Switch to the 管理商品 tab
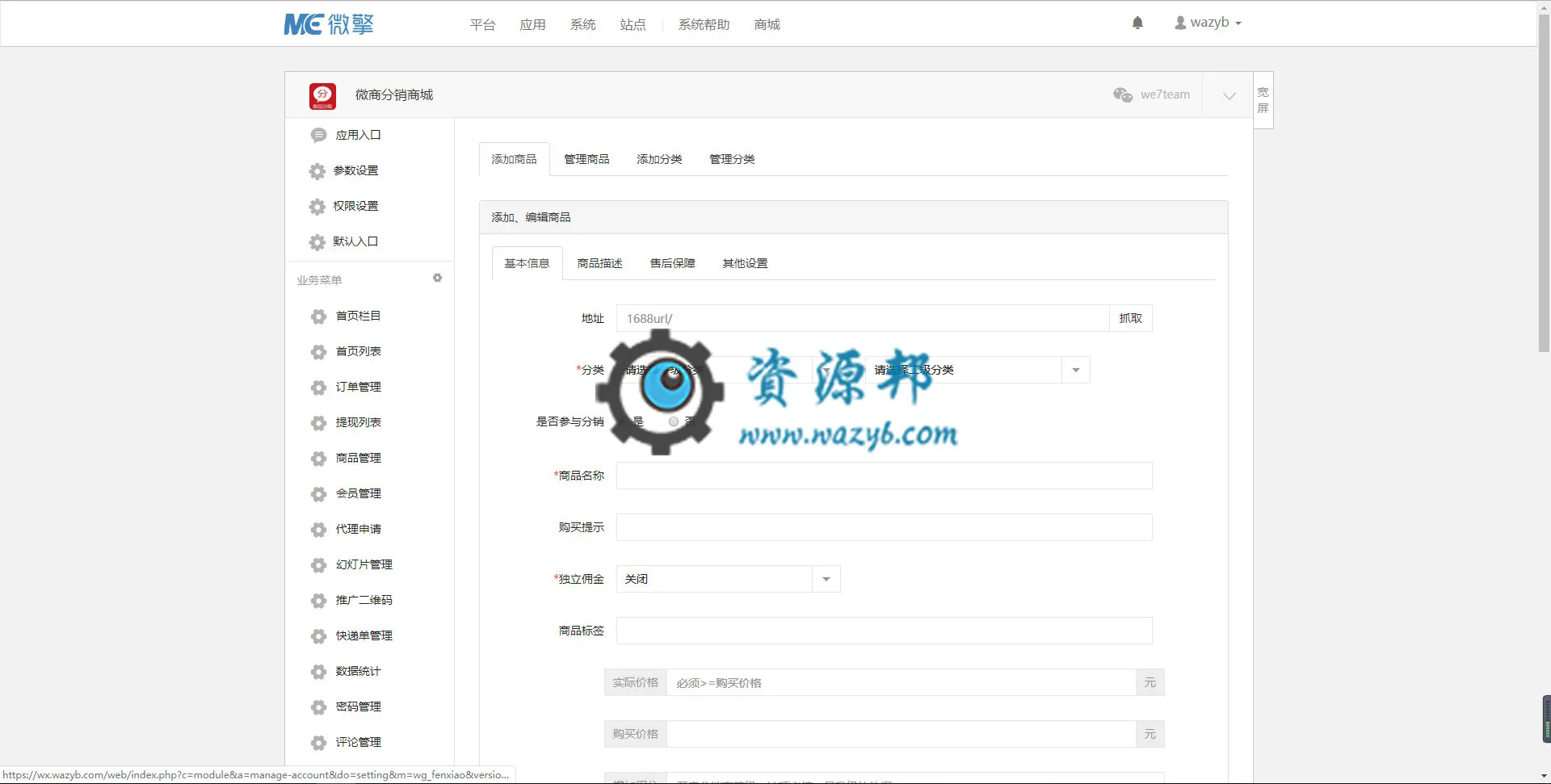The width and height of the screenshot is (1551, 784). 586,159
